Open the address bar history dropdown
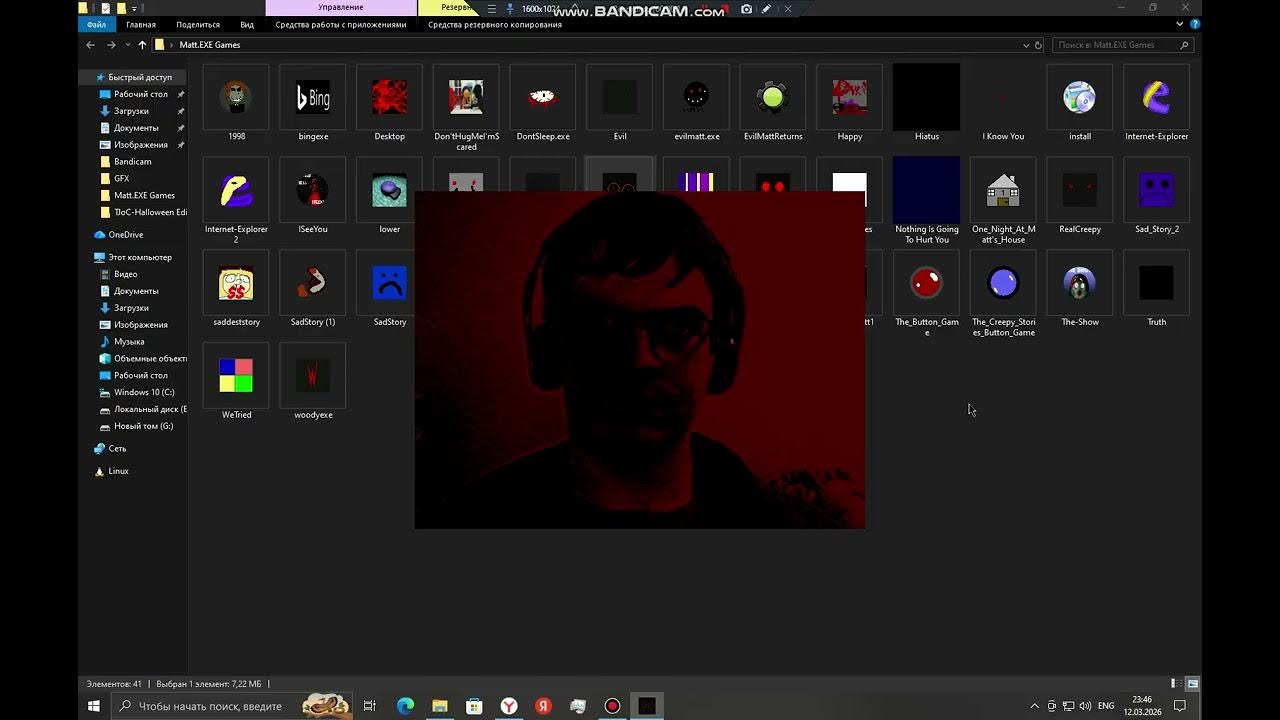The width and height of the screenshot is (1280, 720). click(x=1025, y=45)
